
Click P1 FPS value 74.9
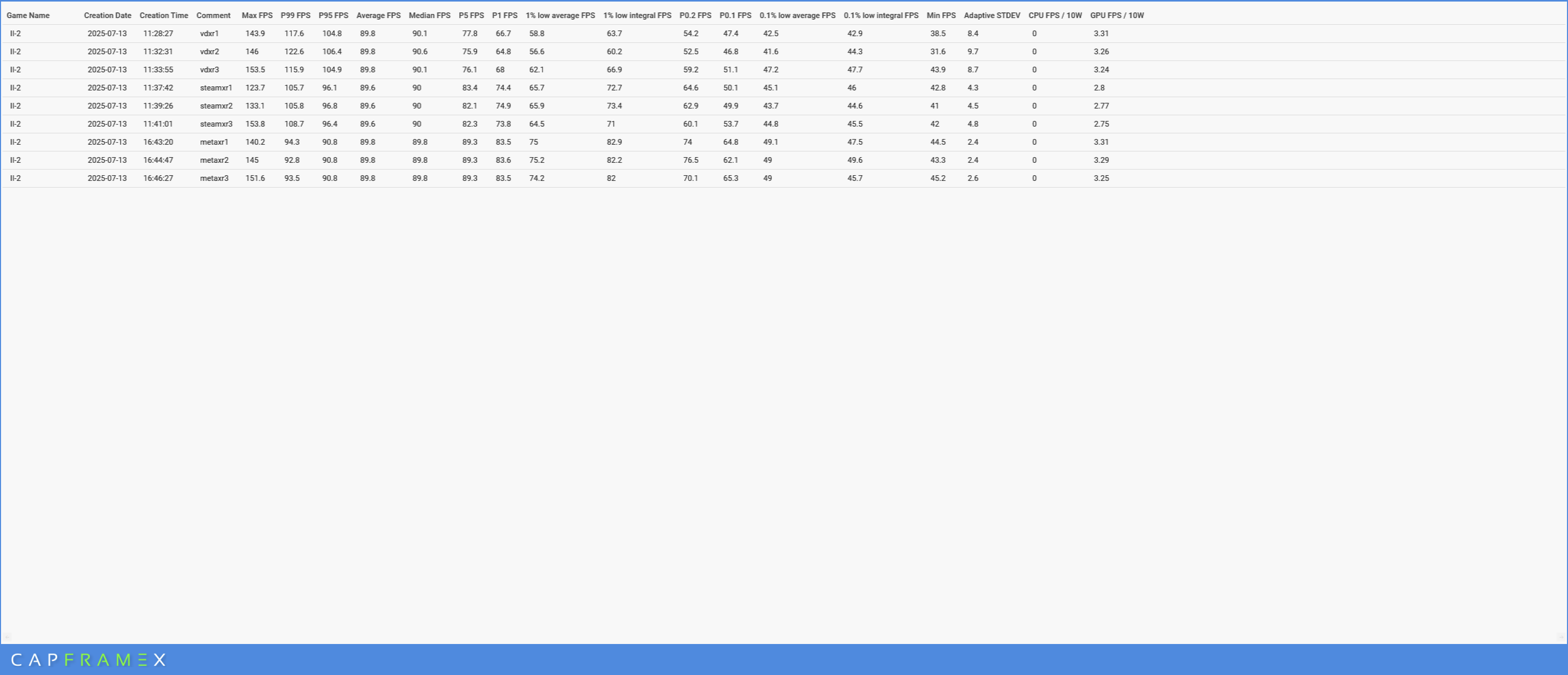pos(503,106)
